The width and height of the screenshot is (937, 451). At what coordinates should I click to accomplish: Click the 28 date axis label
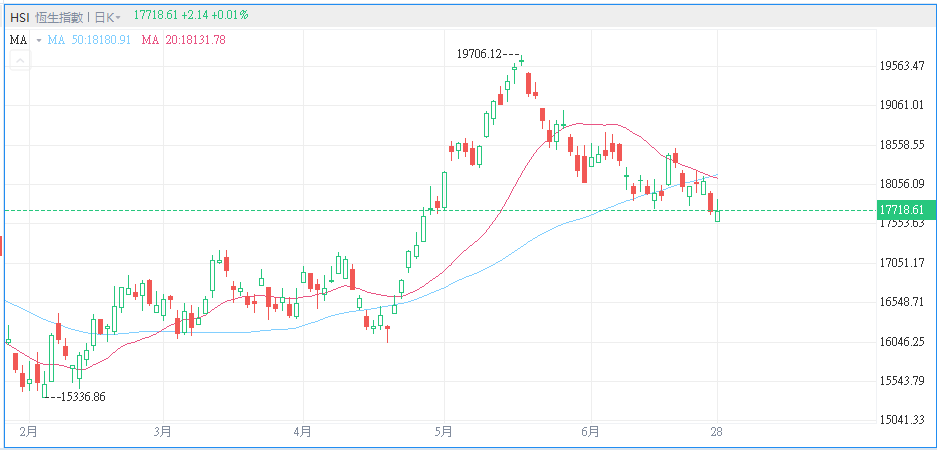pyautogui.click(x=717, y=432)
